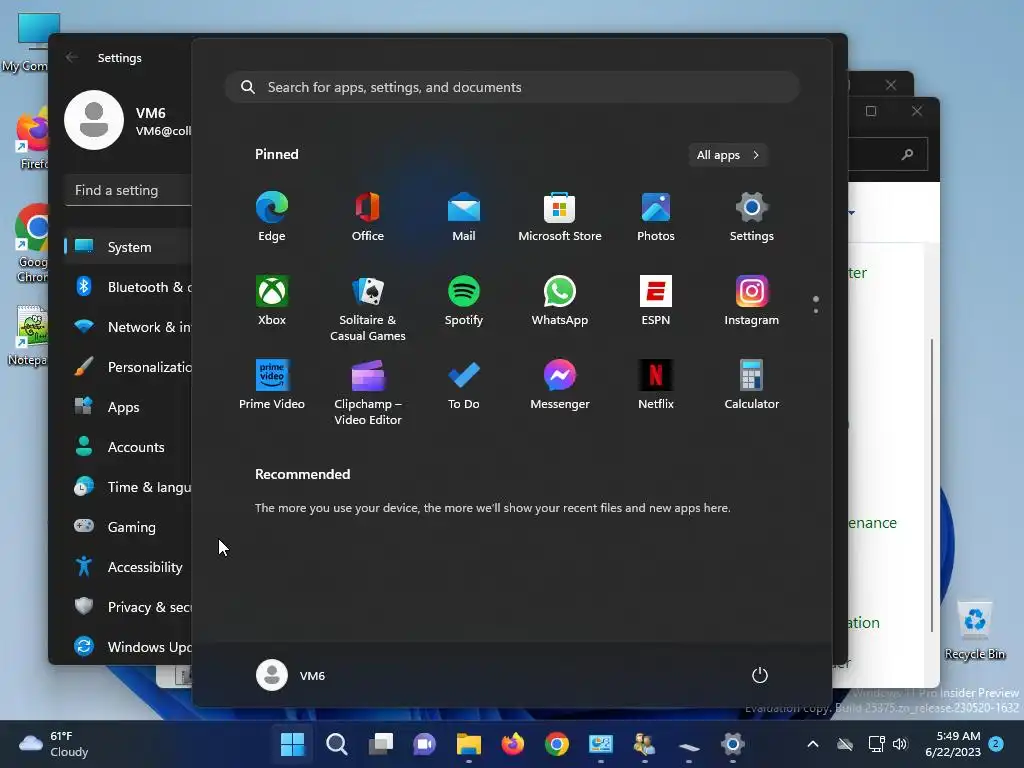Open Solitaire & Casual Games
The width and height of the screenshot is (1024, 768).
pos(368,308)
